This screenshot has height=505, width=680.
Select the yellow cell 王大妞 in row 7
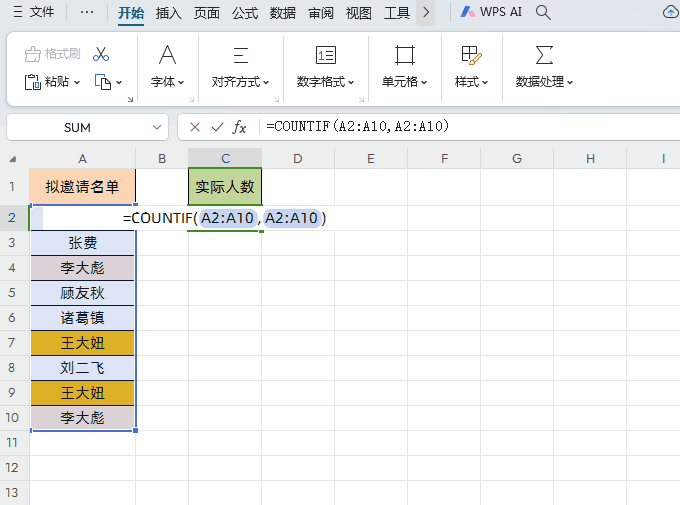pyautogui.click(x=82, y=343)
